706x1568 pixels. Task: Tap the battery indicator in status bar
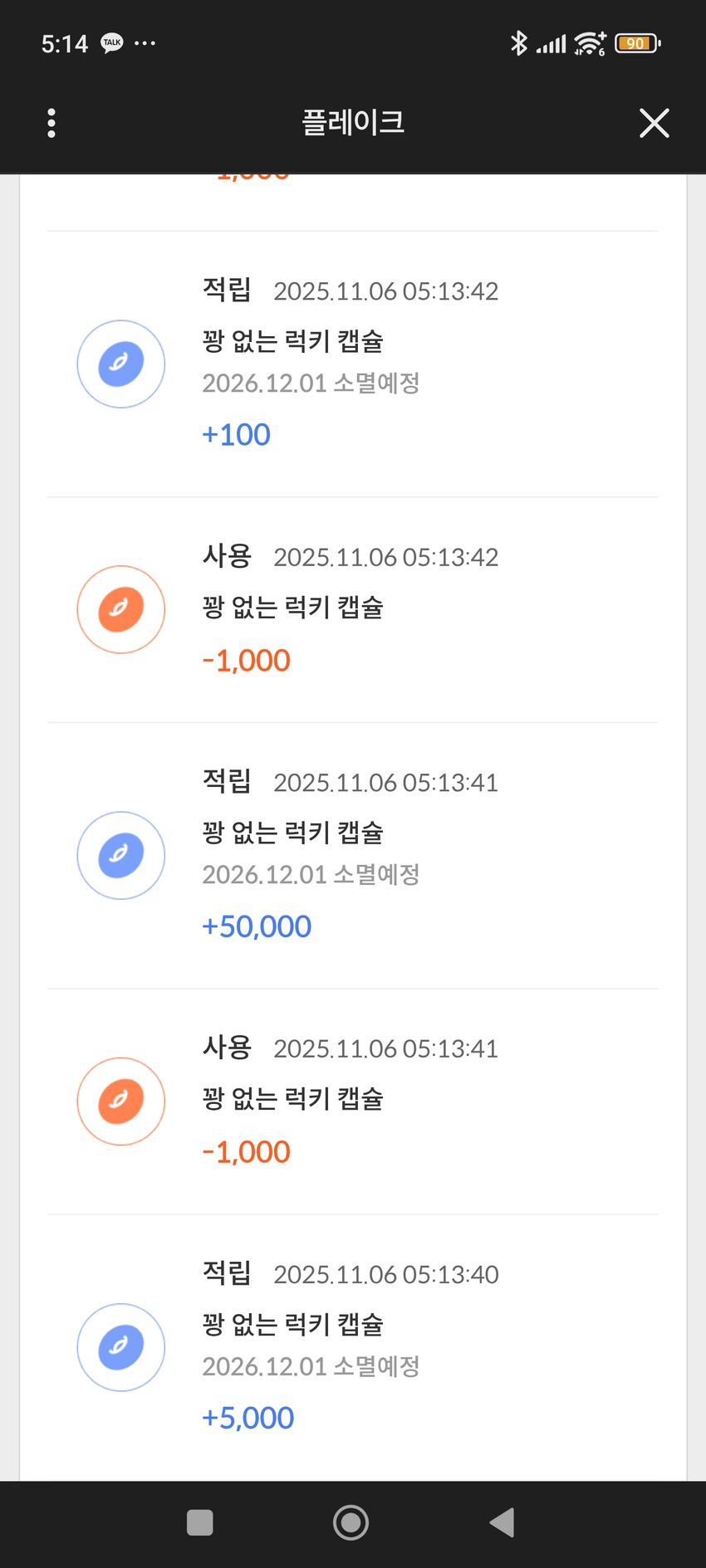click(636, 43)
